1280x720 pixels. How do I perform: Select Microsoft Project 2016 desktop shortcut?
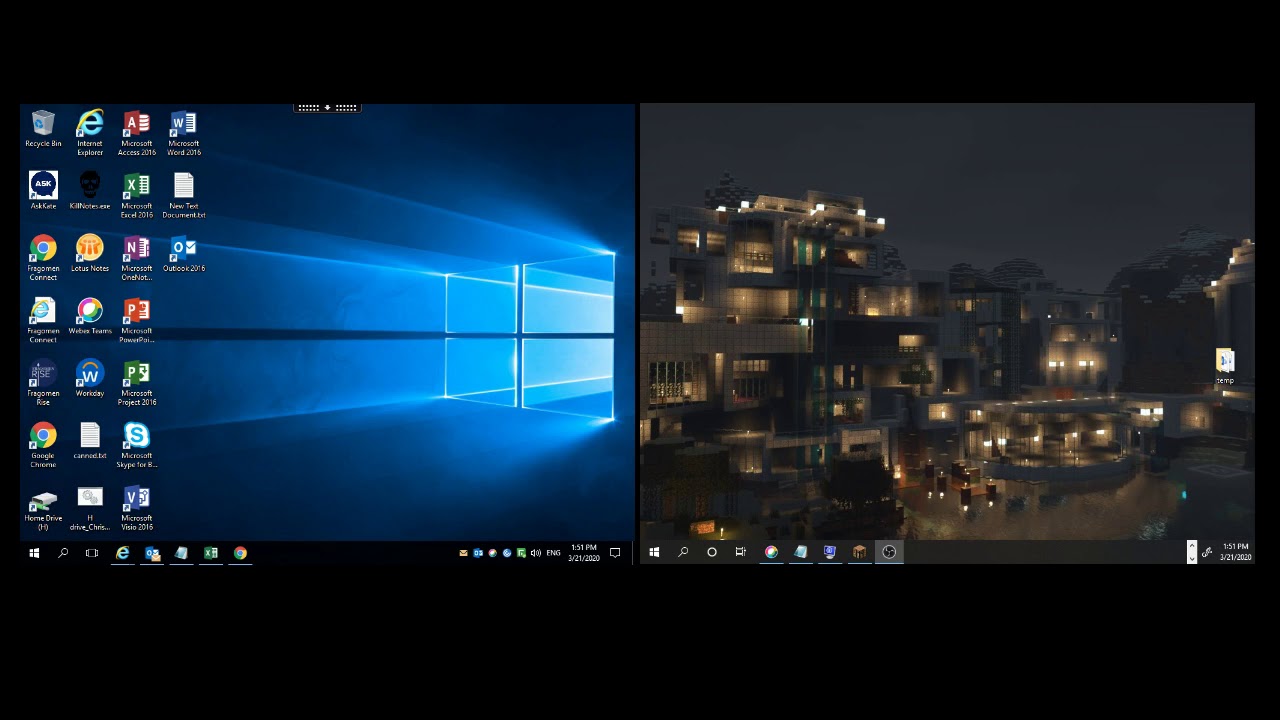(x=137, y=383)
